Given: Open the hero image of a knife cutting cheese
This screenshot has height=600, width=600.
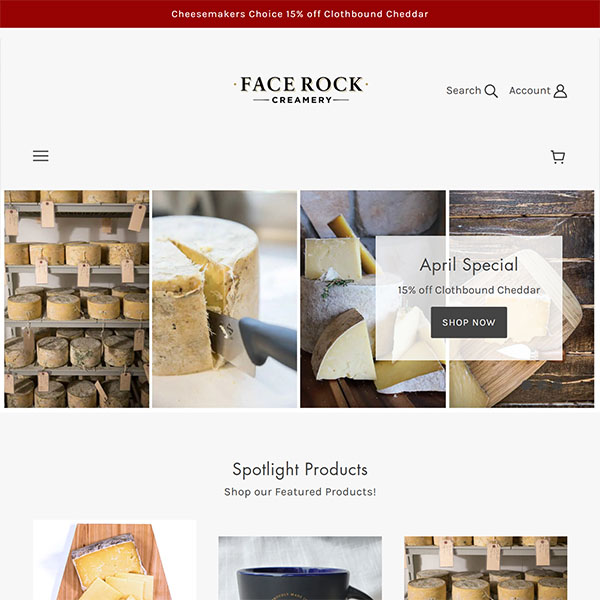Looking at the screenshot, I should 225,299.
